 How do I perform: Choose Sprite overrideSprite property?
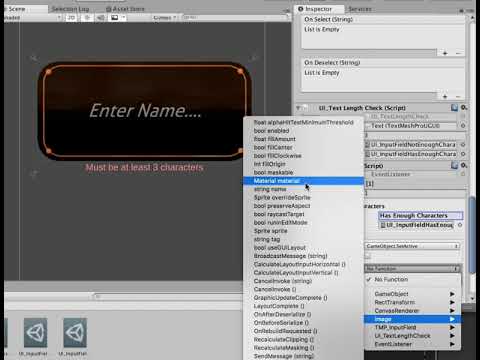(x=303, y=197)
